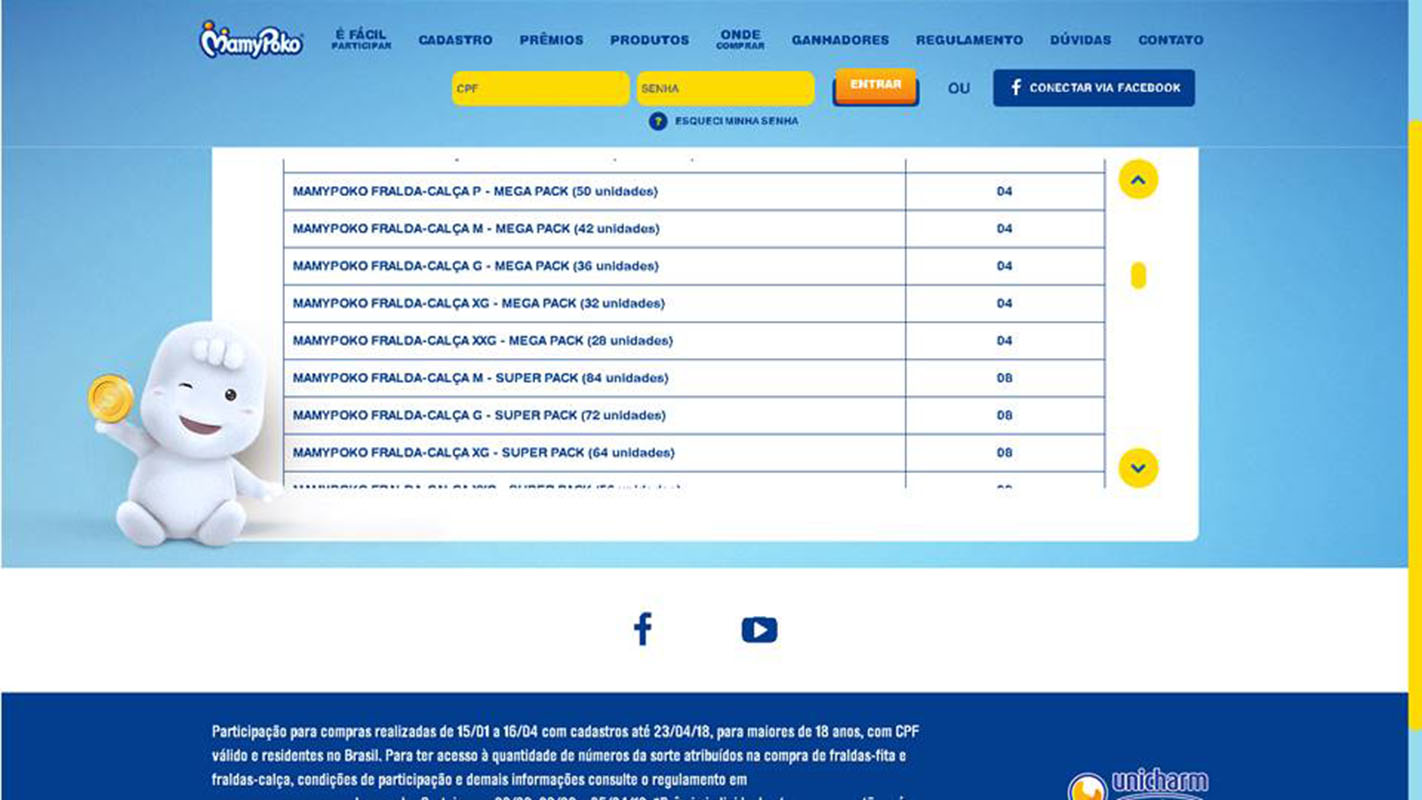
Task: Click value 04 in XXG Mega Pack row
Action: (x=1005, y=341)
